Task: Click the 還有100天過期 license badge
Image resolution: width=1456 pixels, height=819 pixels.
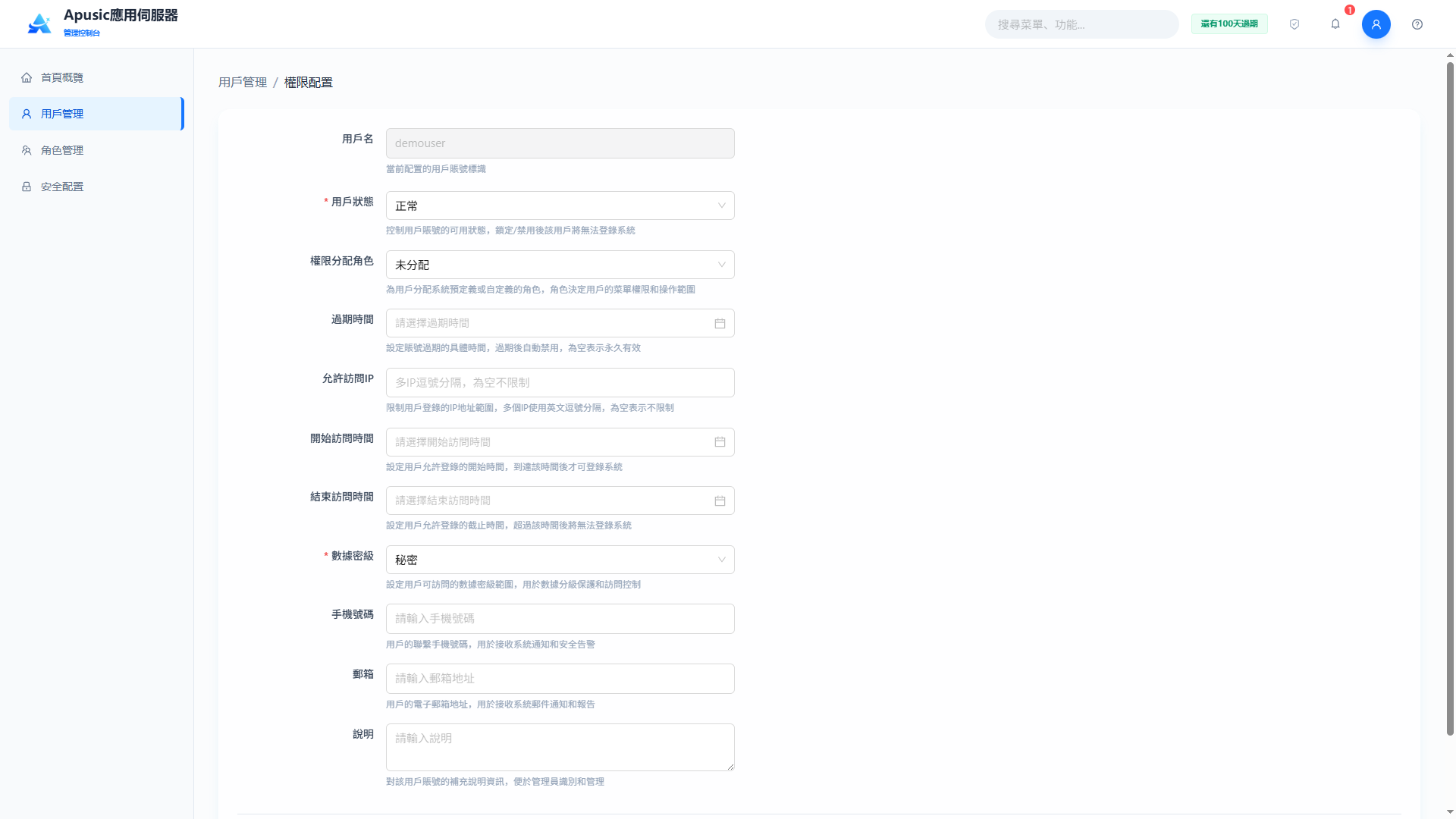Action: (1229, 24)
